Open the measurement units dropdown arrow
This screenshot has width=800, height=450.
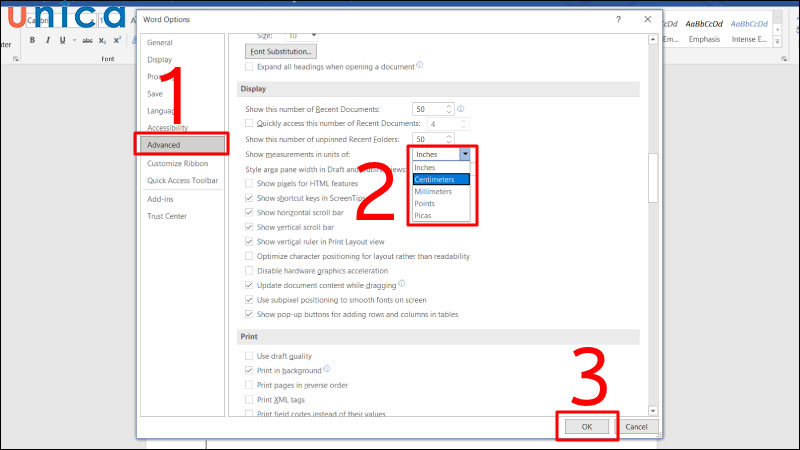[x=465, y=154]
